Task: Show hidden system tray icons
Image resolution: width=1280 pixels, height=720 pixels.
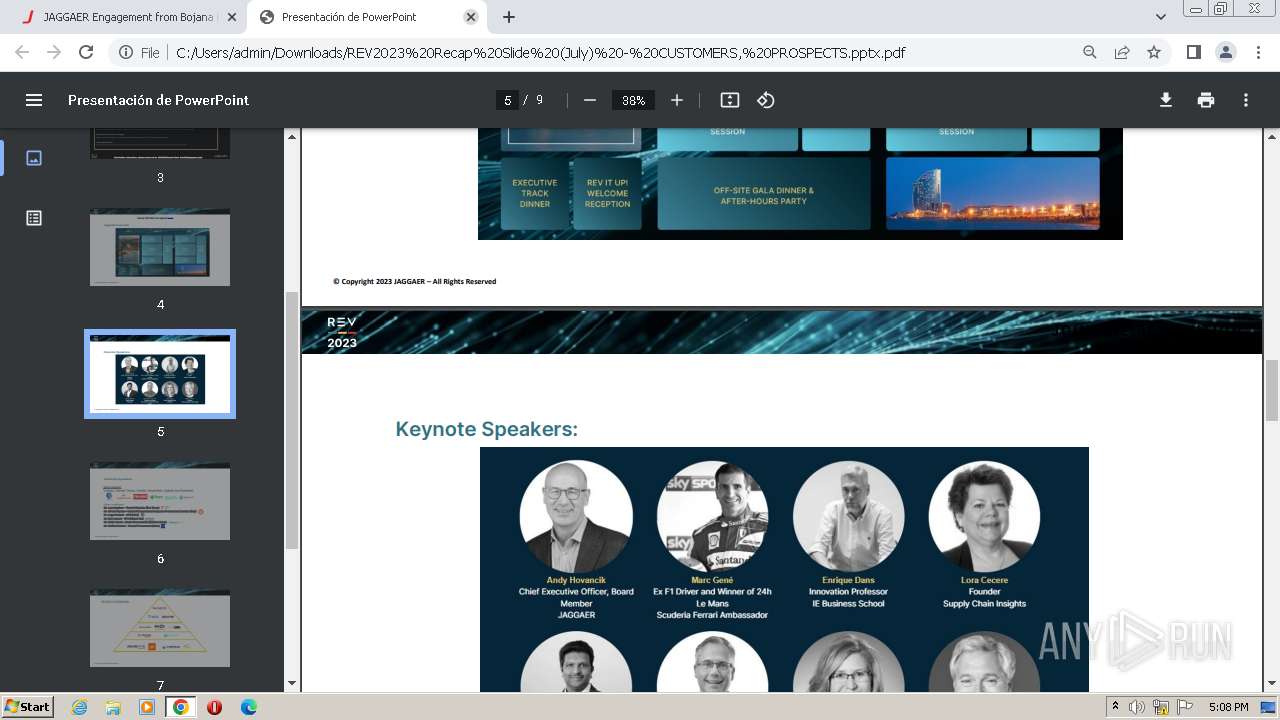Action: [x=1116, y=707]
